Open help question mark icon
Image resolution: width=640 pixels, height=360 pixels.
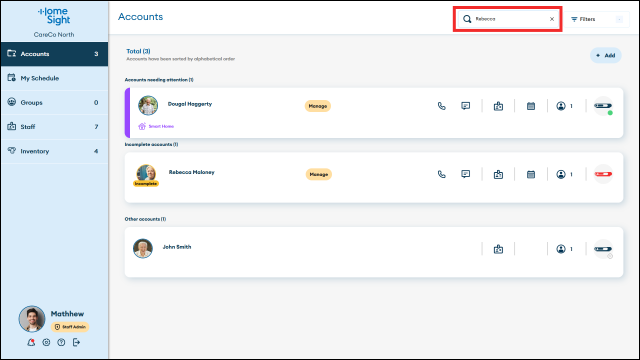point(61,342)
